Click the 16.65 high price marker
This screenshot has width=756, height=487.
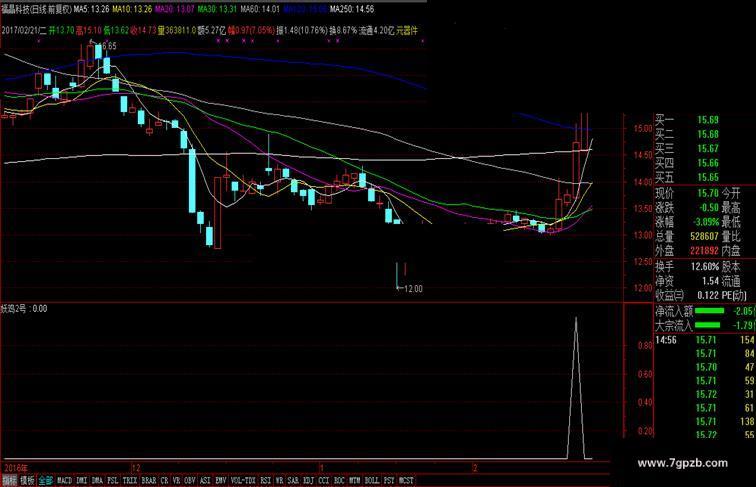click(x=108, y=46)
